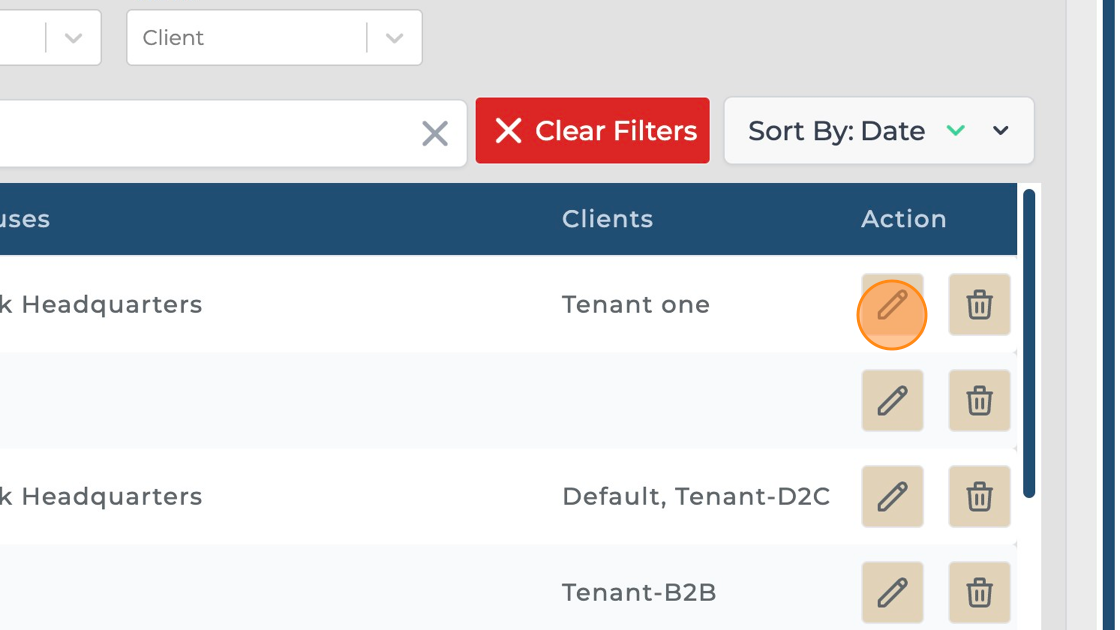The width and height of the screenshot is (1120, 630).
Task: Select the Tenant-B2B client cell
Action: click(639, 593)
